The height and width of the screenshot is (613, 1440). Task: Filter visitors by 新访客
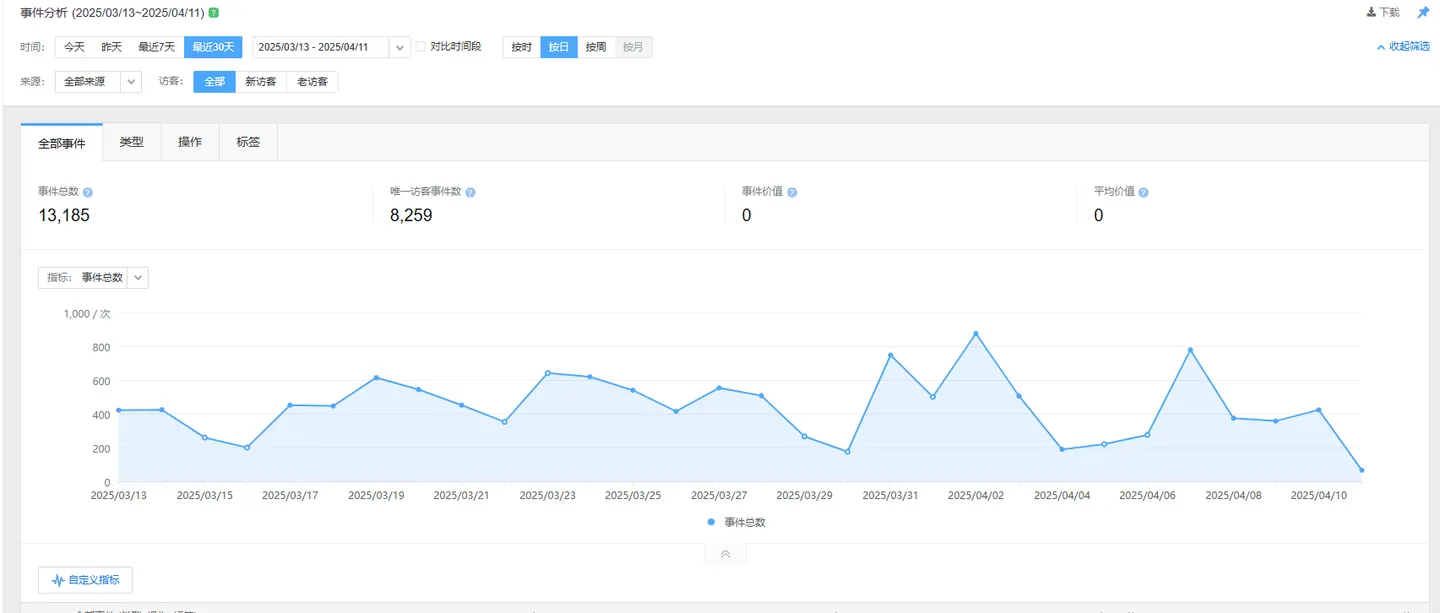[261, 82]
